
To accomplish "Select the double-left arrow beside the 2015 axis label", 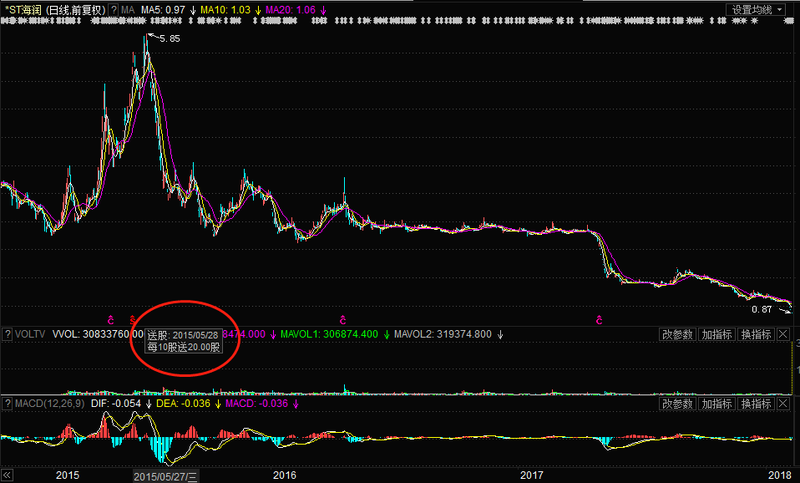I will pos(7,475).
